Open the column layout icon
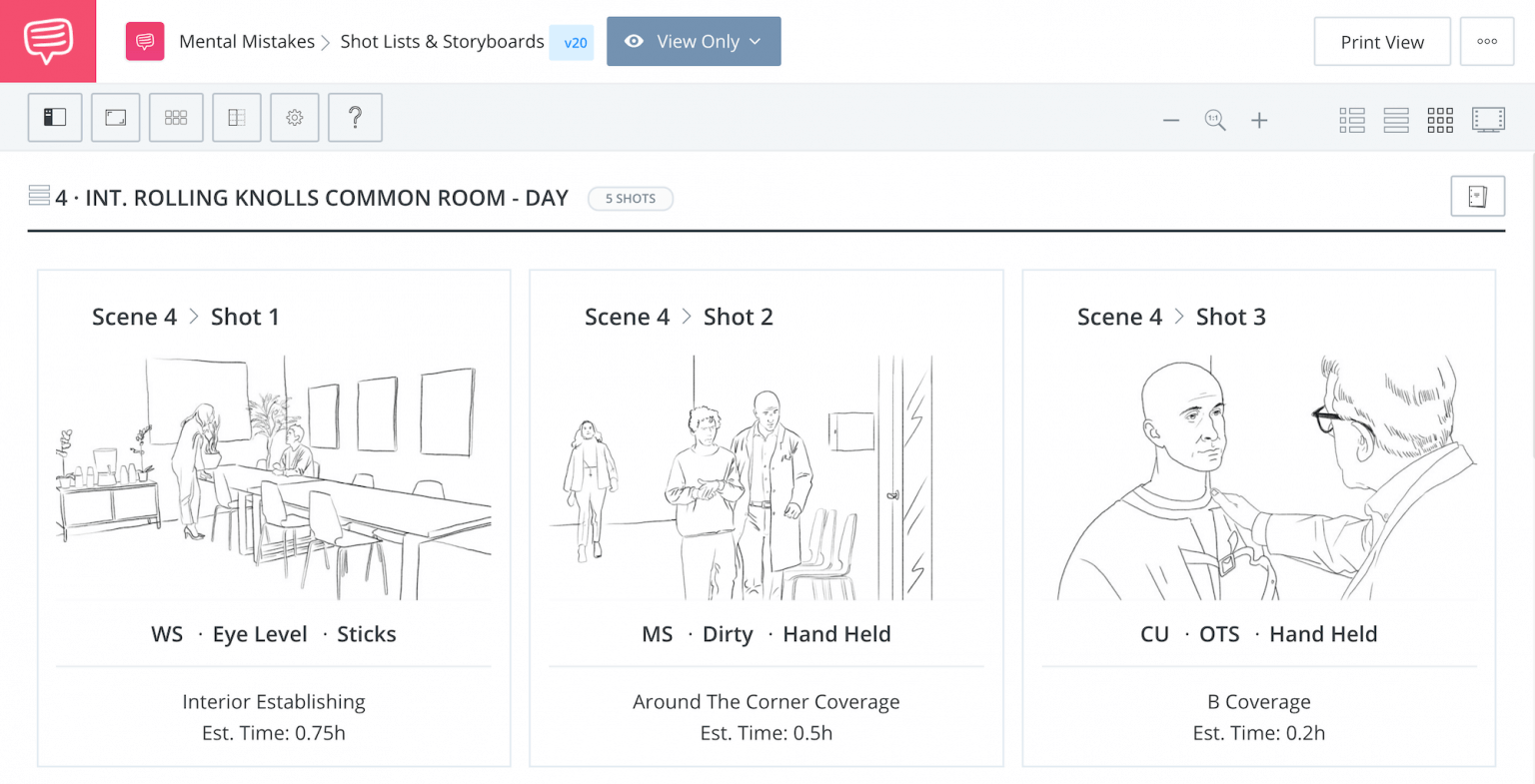Image resolution: width=1535 pixels, height=784 pixels. 237,118
